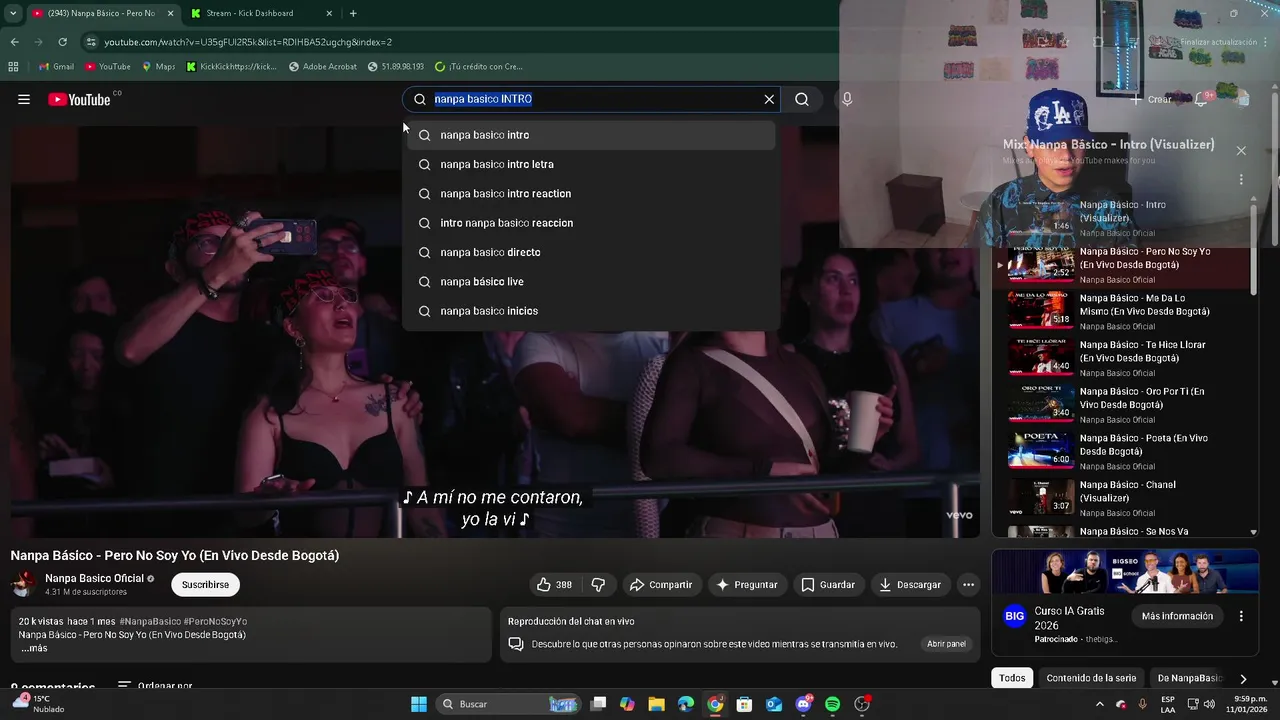Choose suggestion 'nanpa basico intro reaction'
The width and height of the screenshot is (1280, 720).
590,193
